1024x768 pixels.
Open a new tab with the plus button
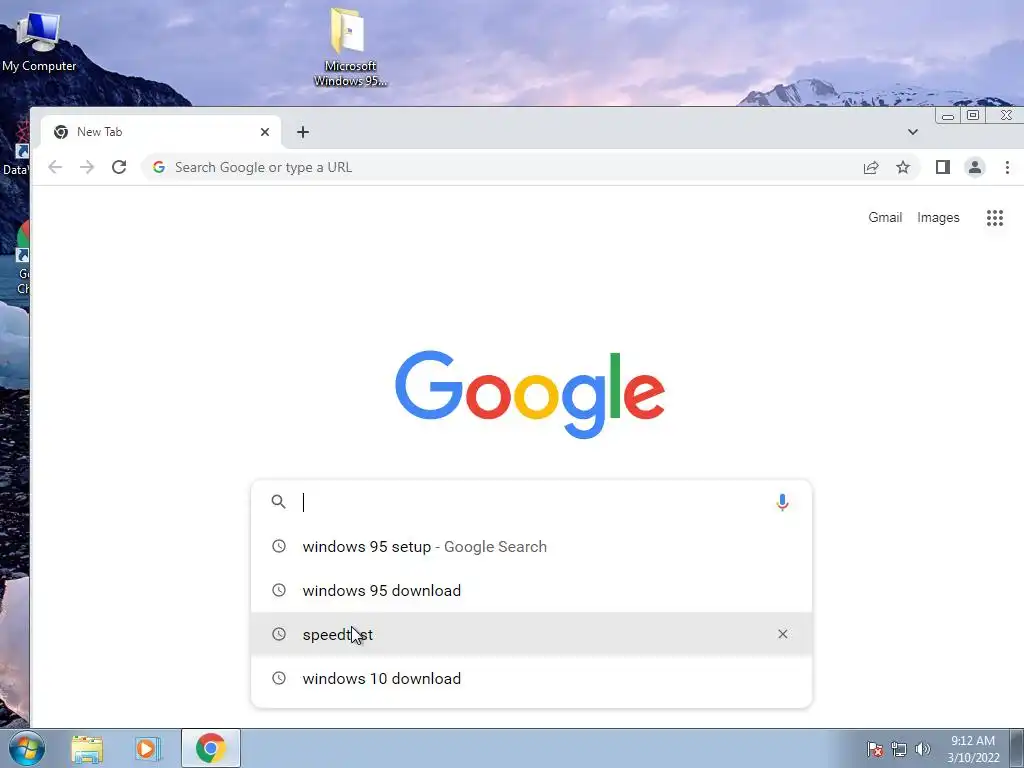pyautogui.click(x=303, y=133)
